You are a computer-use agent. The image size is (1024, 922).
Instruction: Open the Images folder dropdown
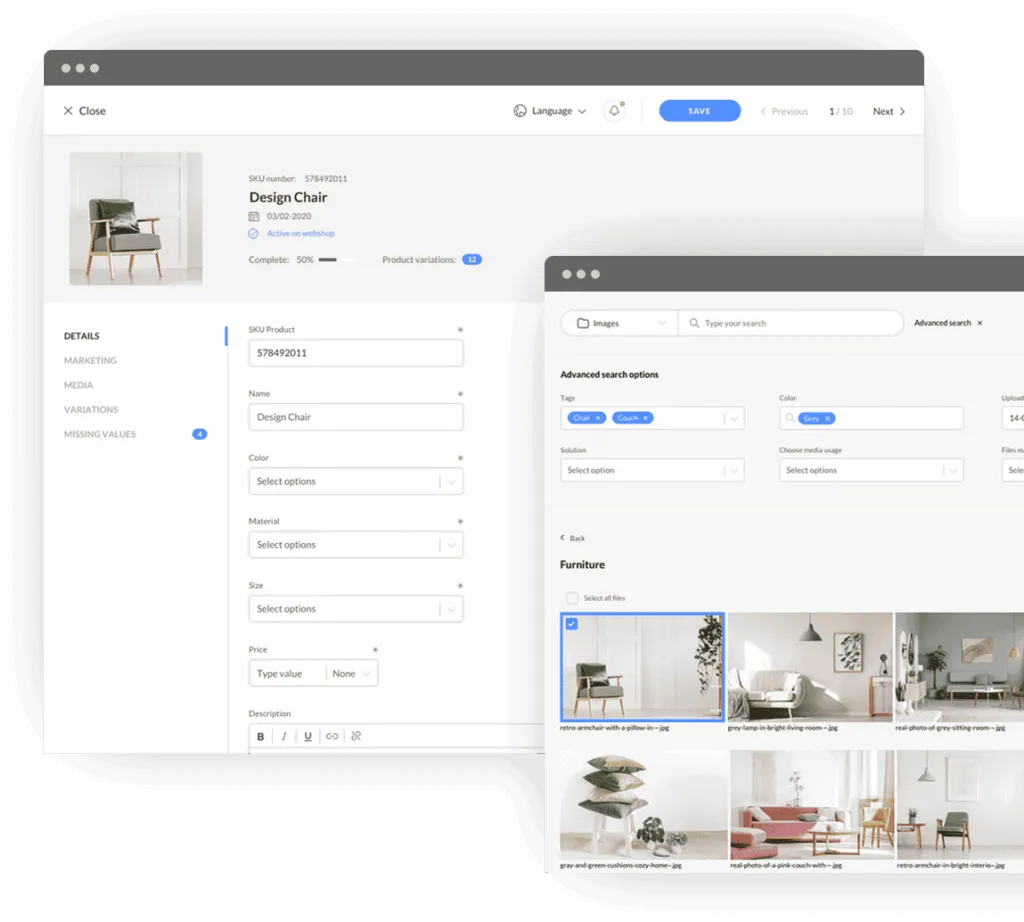click(620, 323)
